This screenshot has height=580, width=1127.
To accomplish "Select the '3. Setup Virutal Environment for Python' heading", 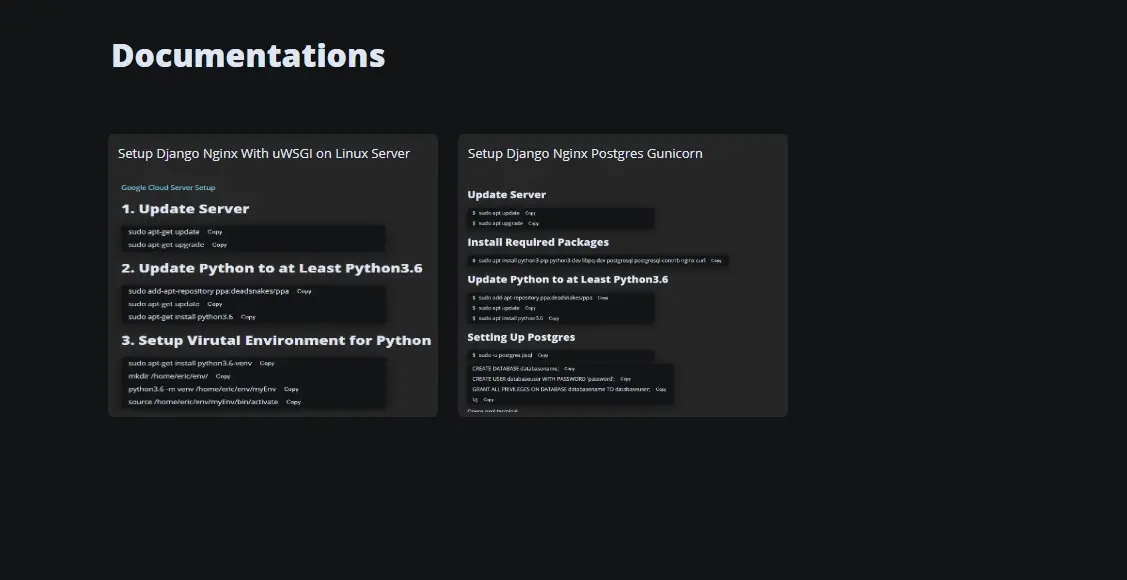I will click(276, 340).
